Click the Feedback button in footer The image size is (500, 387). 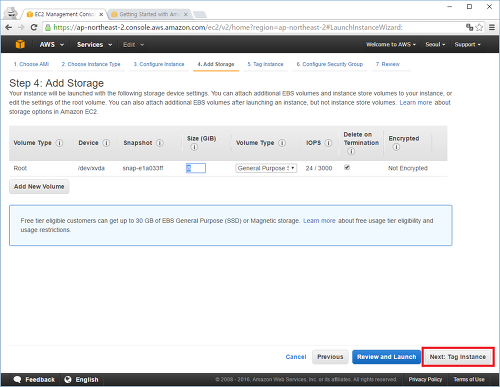click(x=34, y=379)
